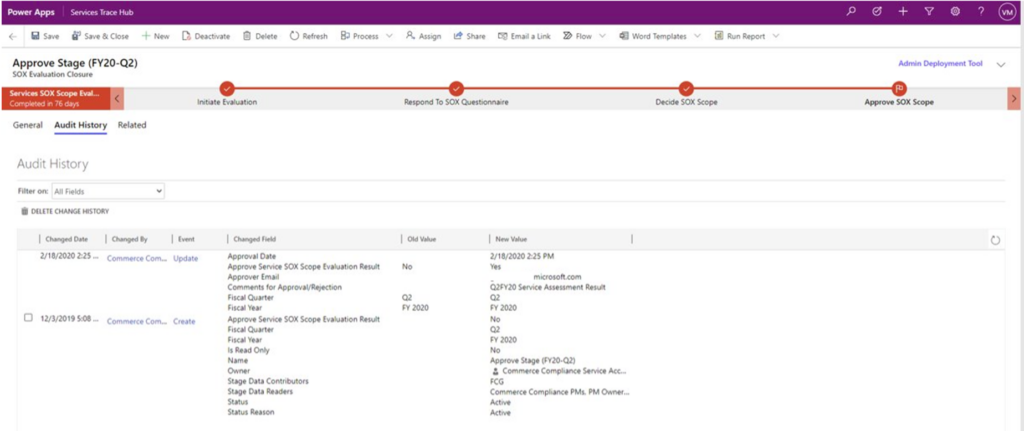The image size is (1024, 431).
Task: Move process stages right with arrow
Action: point(1014,99)
